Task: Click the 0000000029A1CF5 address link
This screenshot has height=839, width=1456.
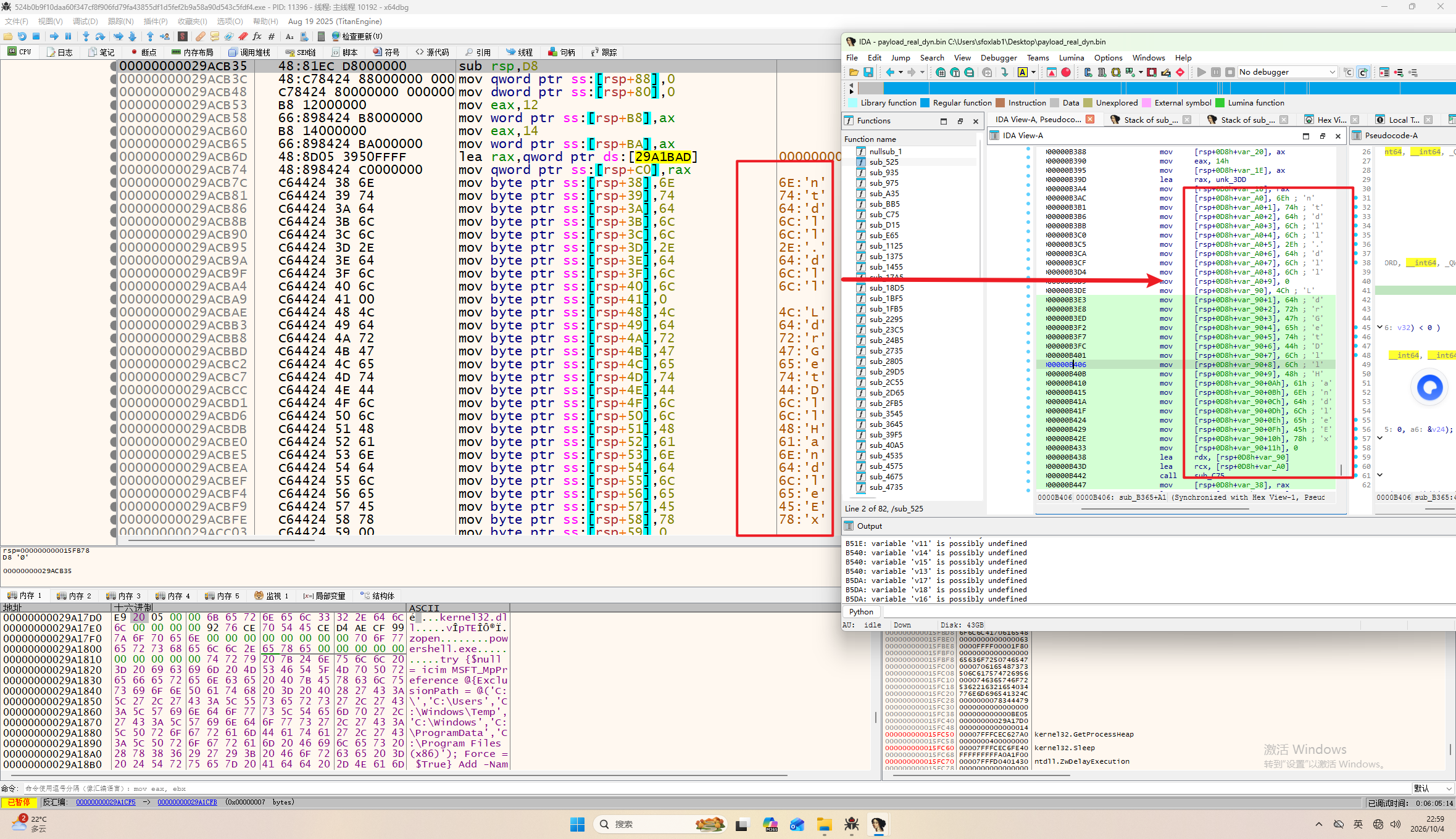Action: (106, 802)
